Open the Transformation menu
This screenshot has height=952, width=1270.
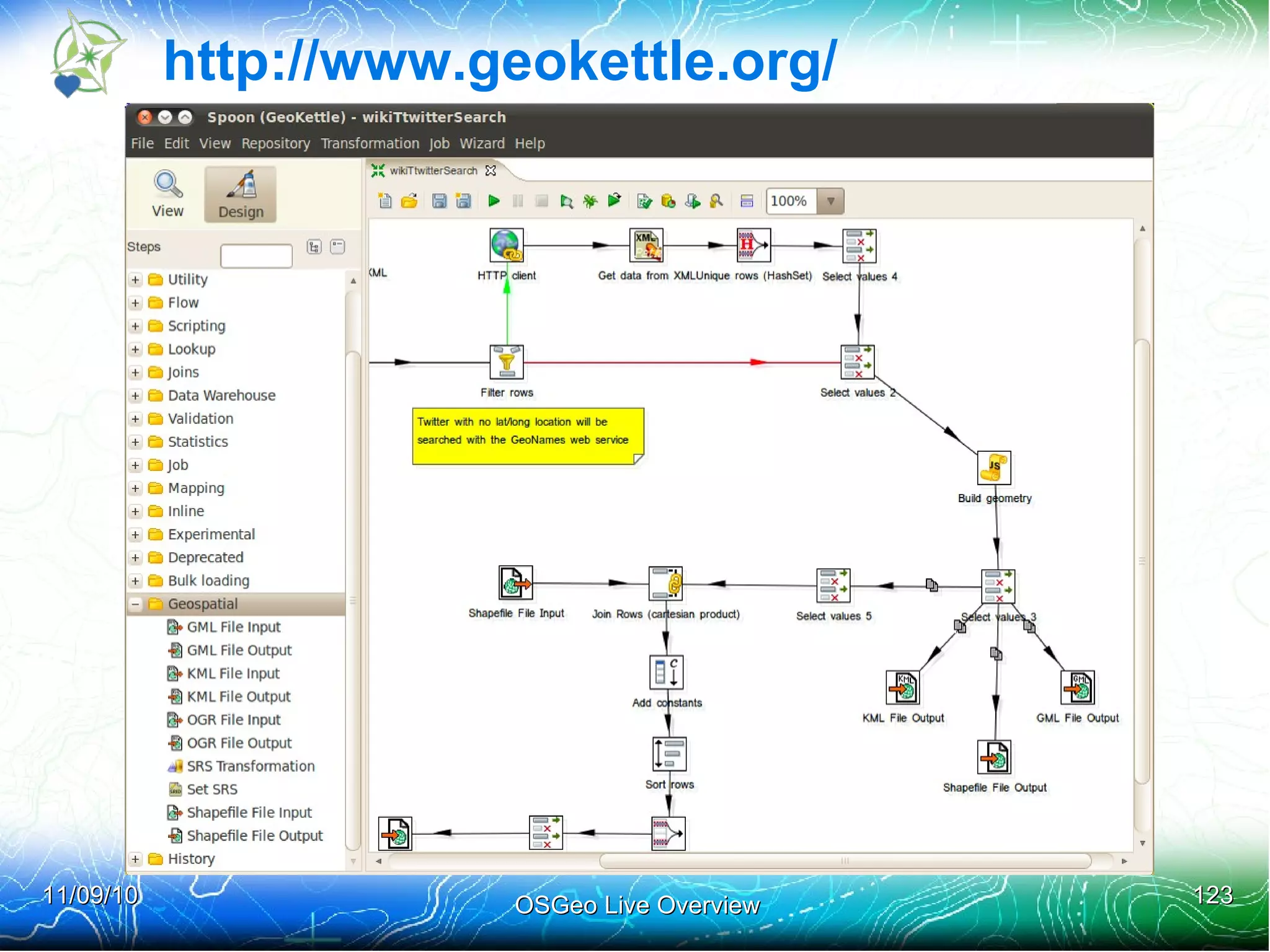(x=370, y=144)
